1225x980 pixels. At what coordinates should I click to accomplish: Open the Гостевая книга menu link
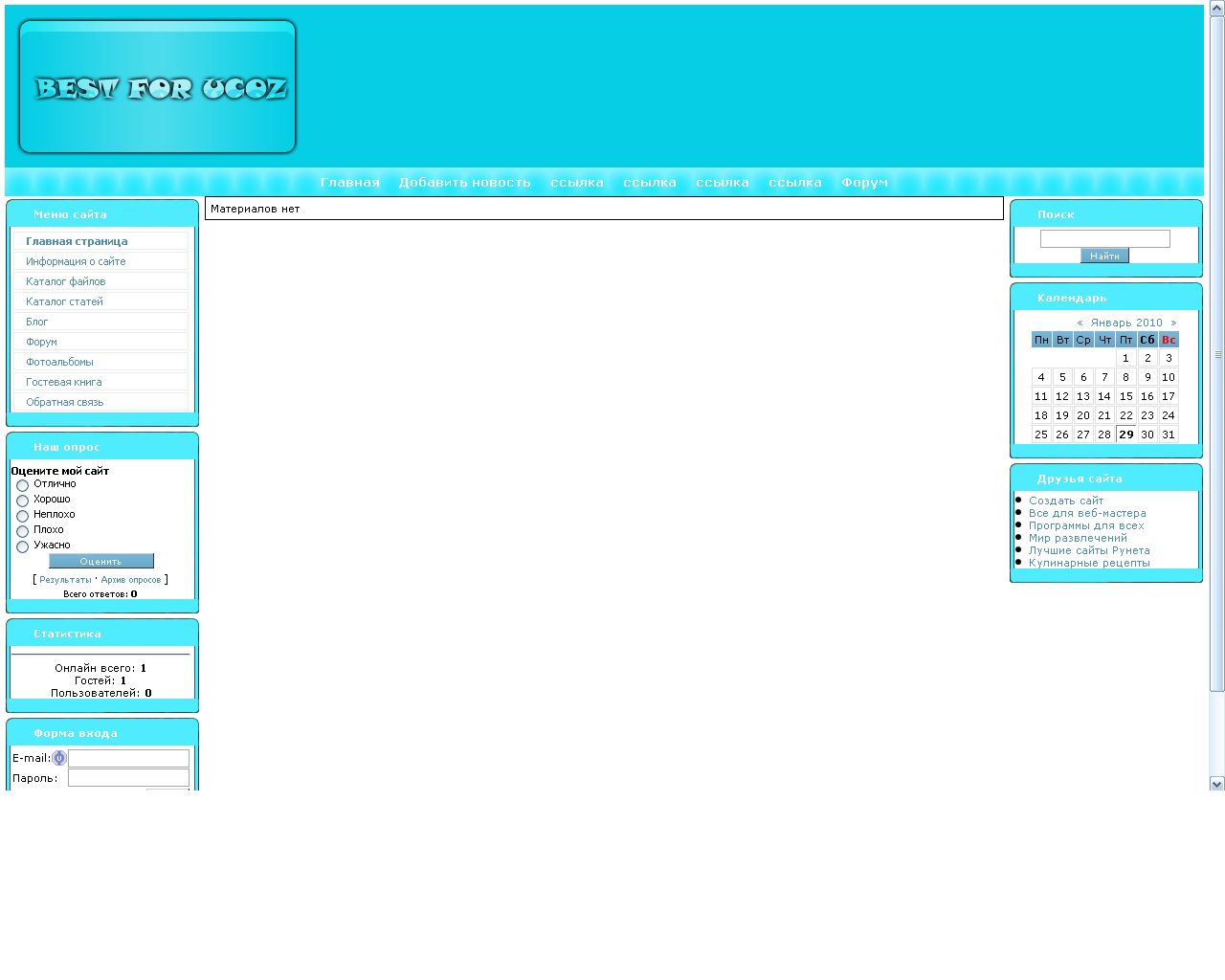pyautogui.click(x=63, y=382)
